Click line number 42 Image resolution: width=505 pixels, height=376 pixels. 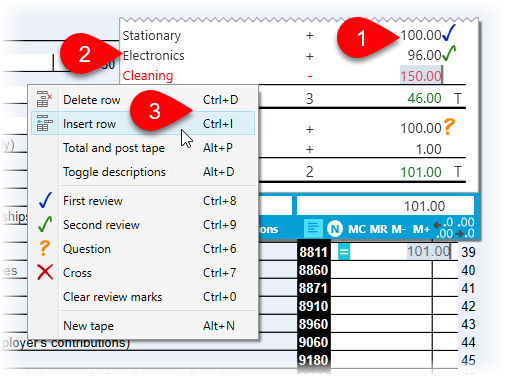point(468,306)
